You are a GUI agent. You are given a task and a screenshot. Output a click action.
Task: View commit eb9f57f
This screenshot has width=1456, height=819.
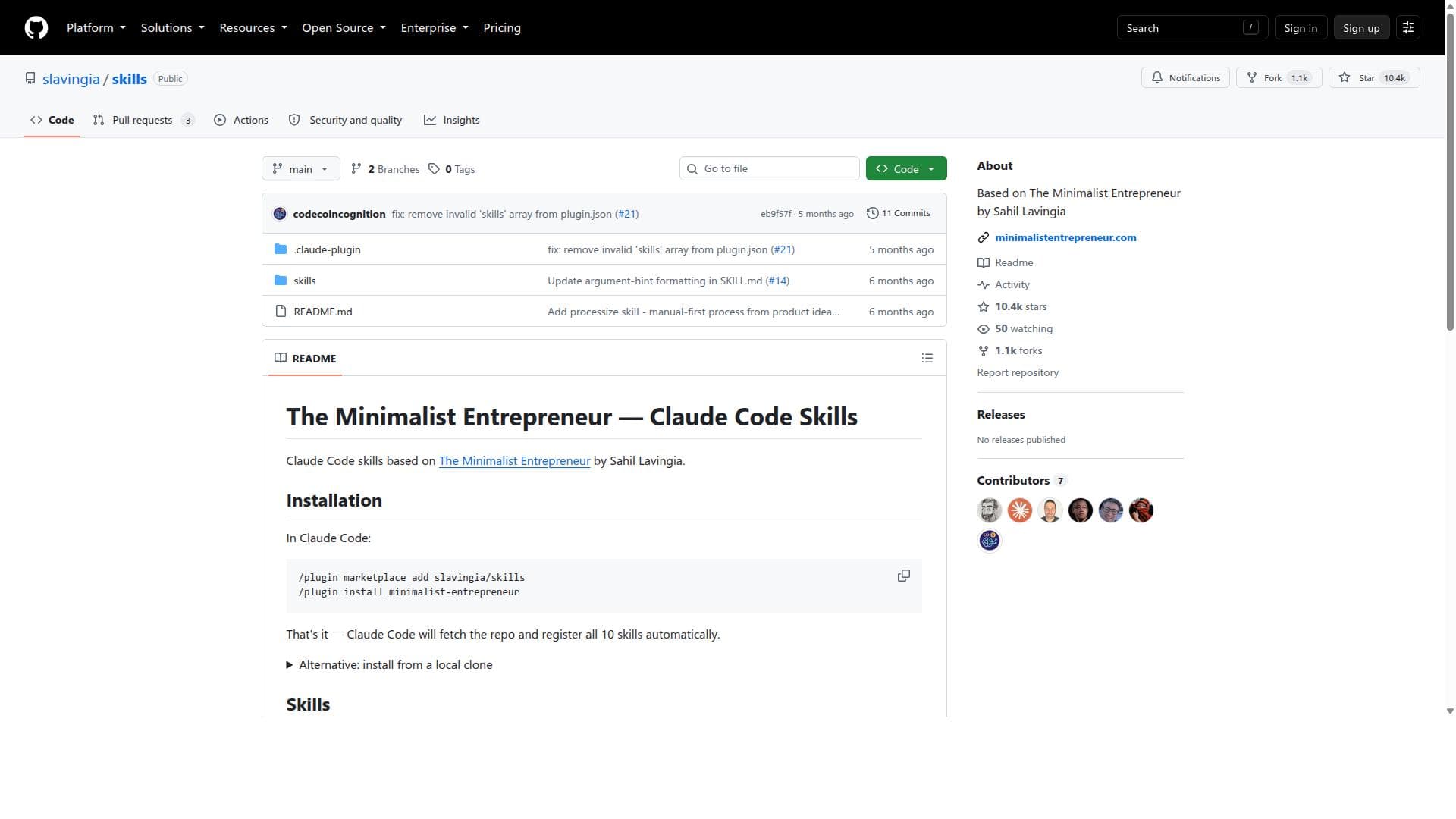pyautogui.click(x=776, y=214)
